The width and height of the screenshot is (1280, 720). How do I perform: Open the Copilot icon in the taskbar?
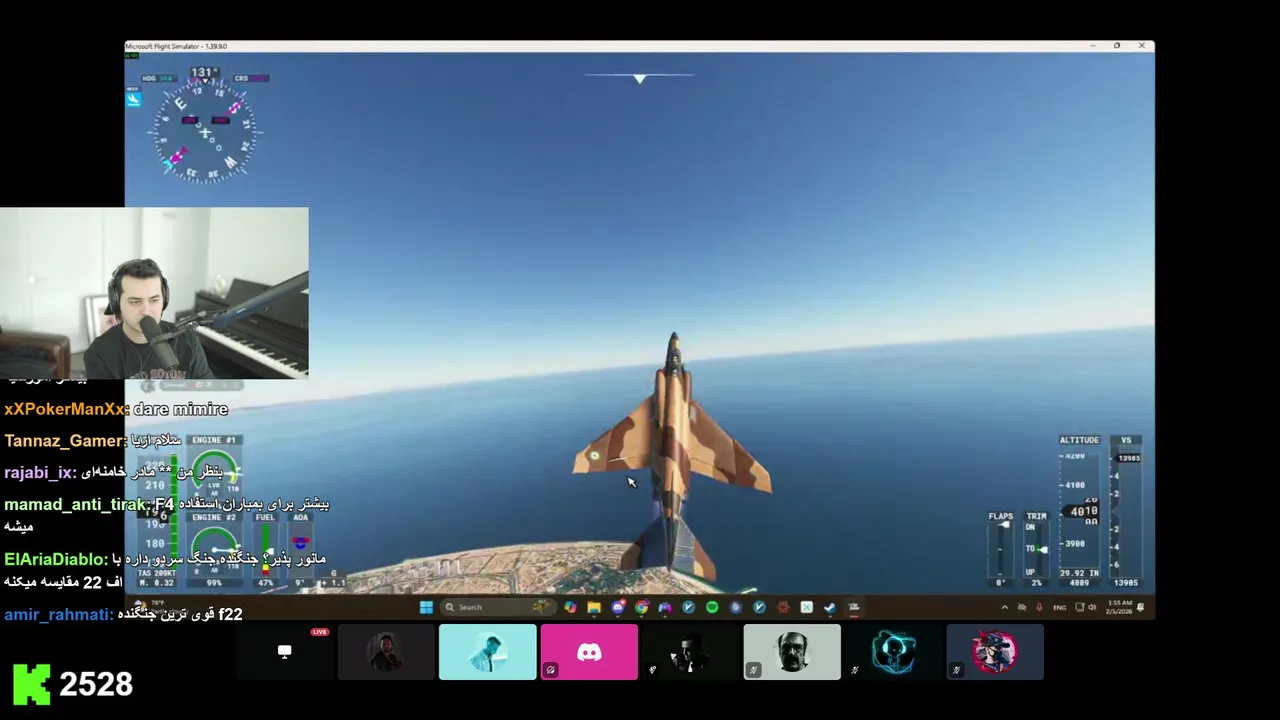point(570,607)
